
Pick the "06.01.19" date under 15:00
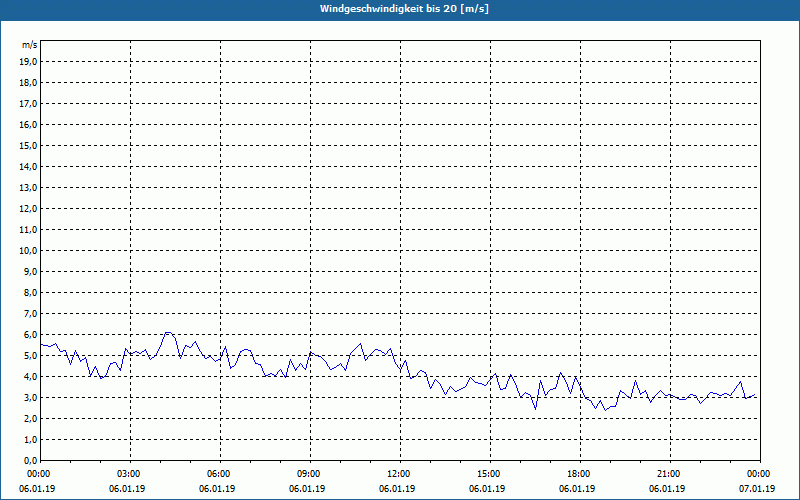pos(487,489)
